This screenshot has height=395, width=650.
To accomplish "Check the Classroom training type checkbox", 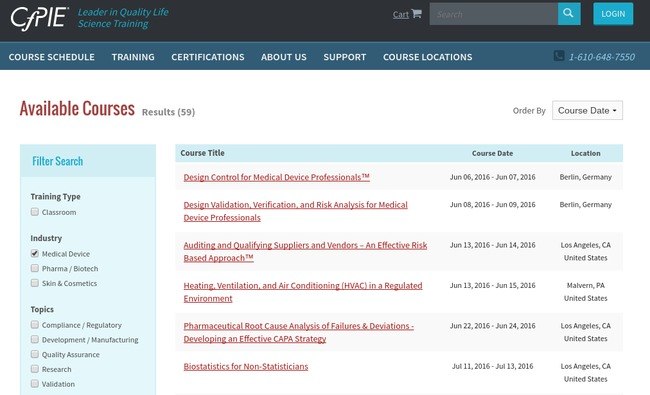I will point(35,212).
